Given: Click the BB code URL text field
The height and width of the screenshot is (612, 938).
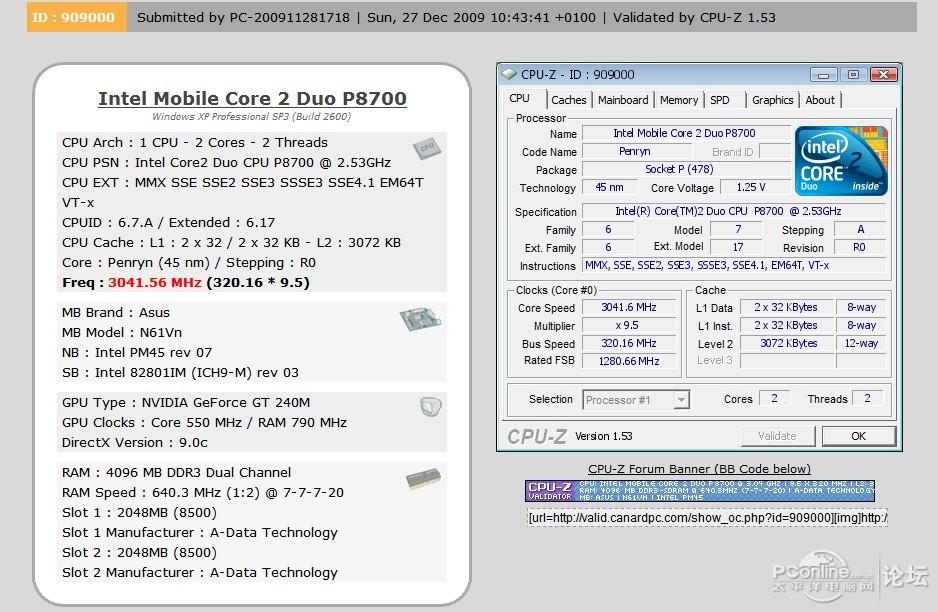Looking at the screenshot, I should [707, 517].
